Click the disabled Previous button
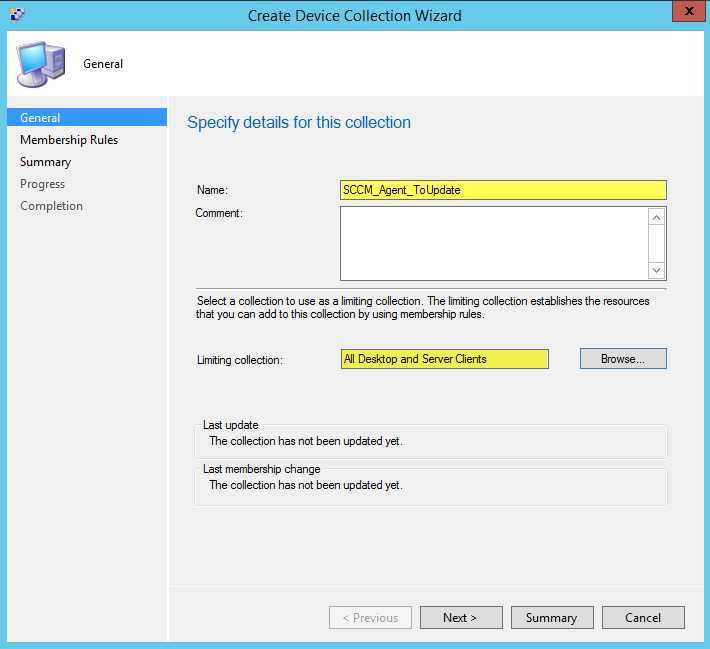Image resolution: width=710 pixels, height=649 pixels. [370, 618]
